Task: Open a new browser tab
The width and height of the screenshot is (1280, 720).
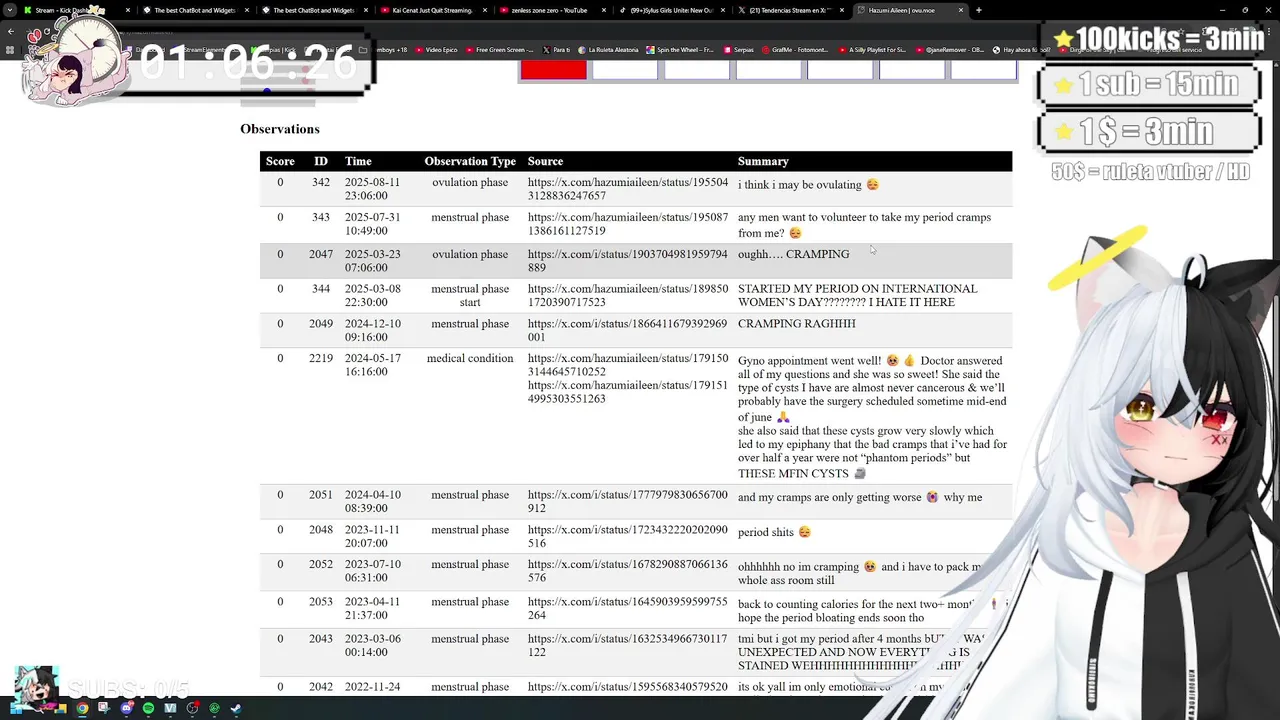Action: point(978,10)
